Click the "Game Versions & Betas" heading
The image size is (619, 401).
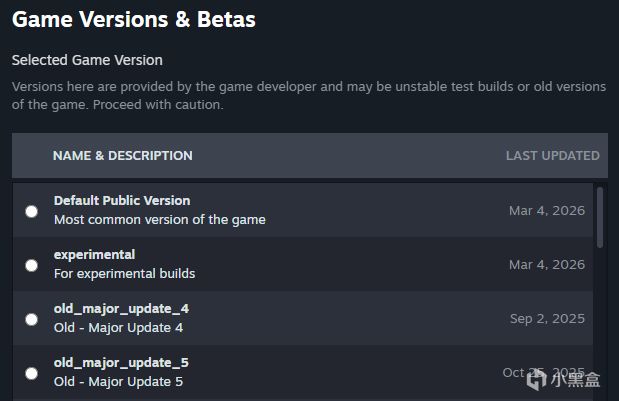133,19
